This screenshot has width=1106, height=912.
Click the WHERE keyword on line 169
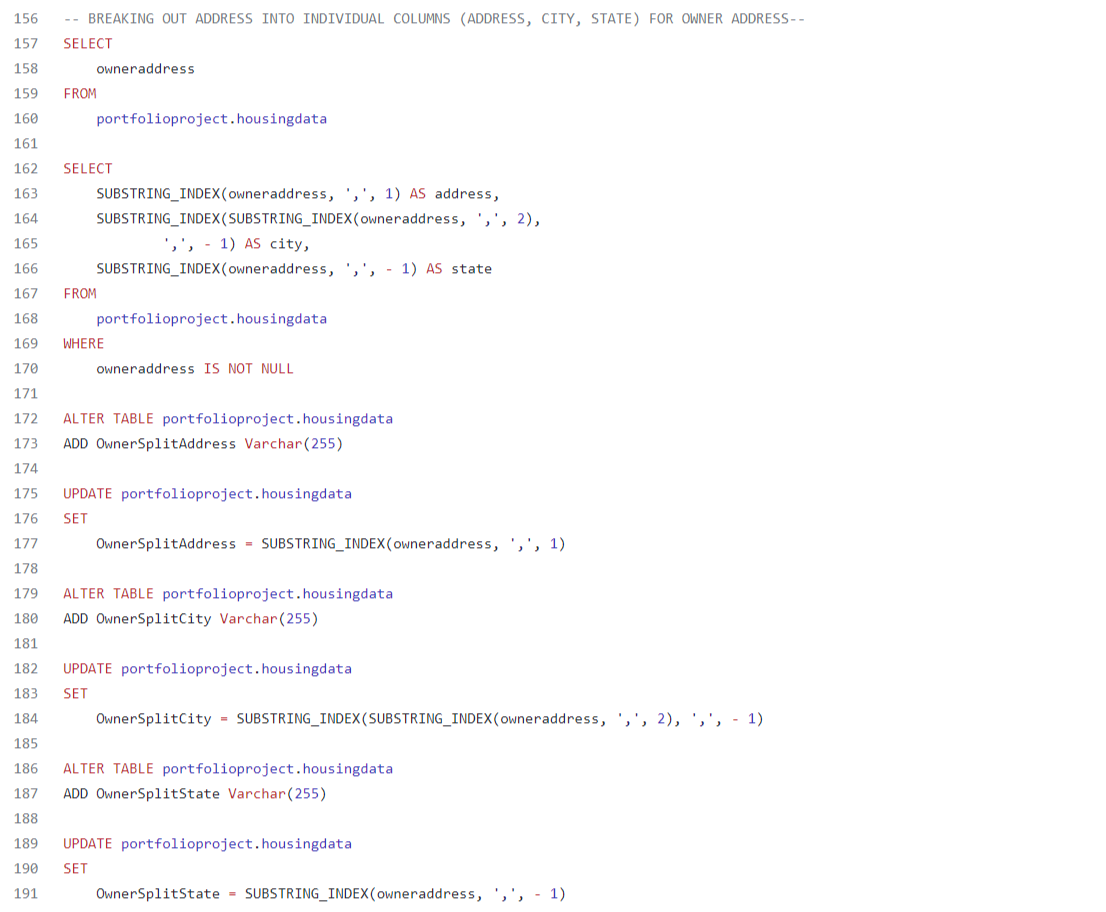coord(83,343)
